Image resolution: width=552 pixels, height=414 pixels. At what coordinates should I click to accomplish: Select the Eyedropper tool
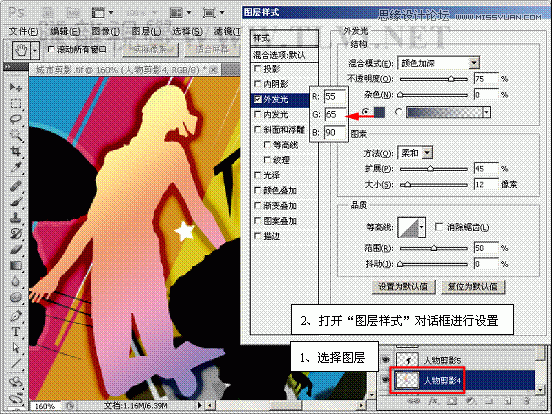tap(15, 168)
